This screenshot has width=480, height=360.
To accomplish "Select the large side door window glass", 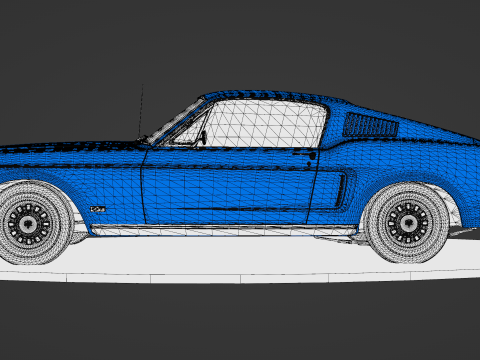I will coord(265,124).
